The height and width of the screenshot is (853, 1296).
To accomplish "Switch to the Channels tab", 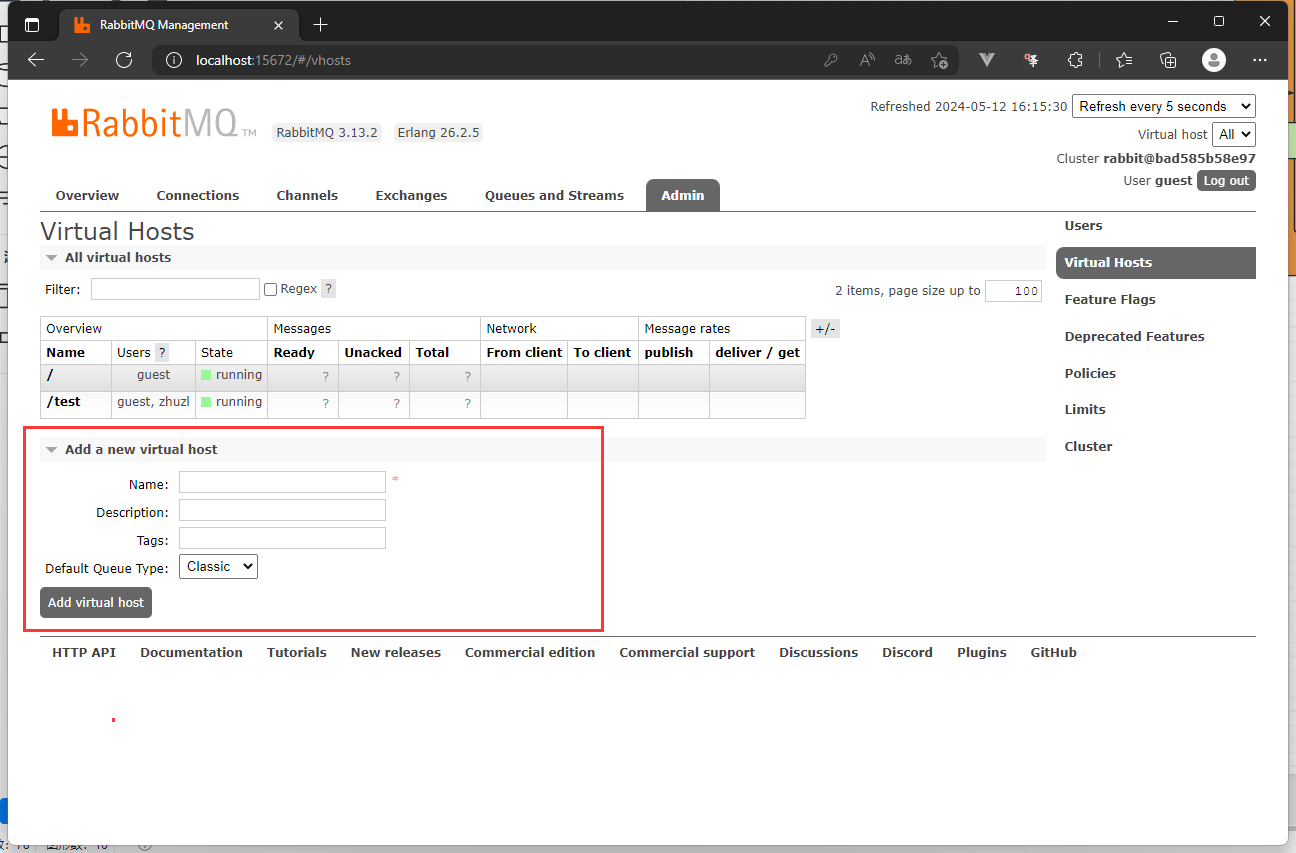I will (307, 195).
